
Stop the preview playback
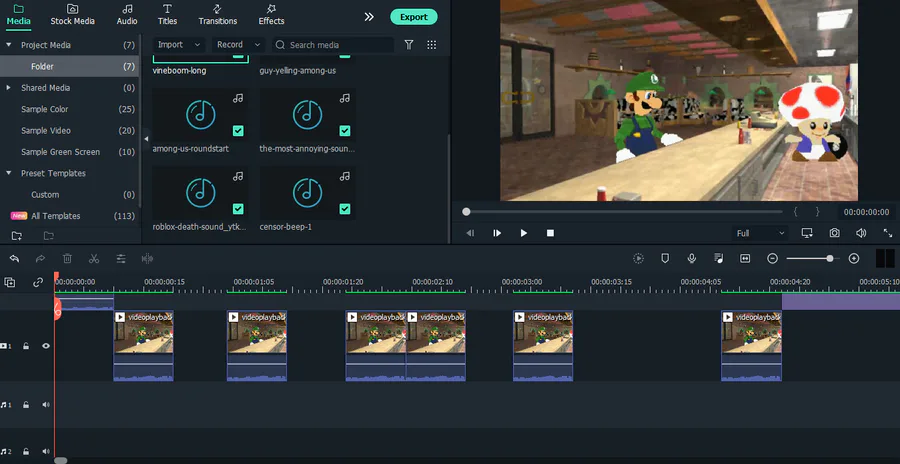[x=550, y=233]
